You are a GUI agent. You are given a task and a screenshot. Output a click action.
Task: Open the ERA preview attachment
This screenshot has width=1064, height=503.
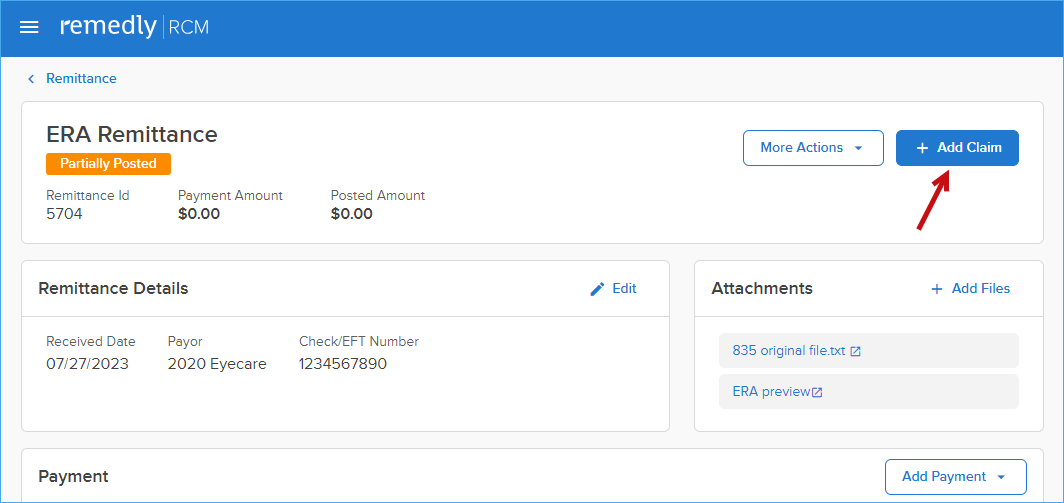(772, 392)
